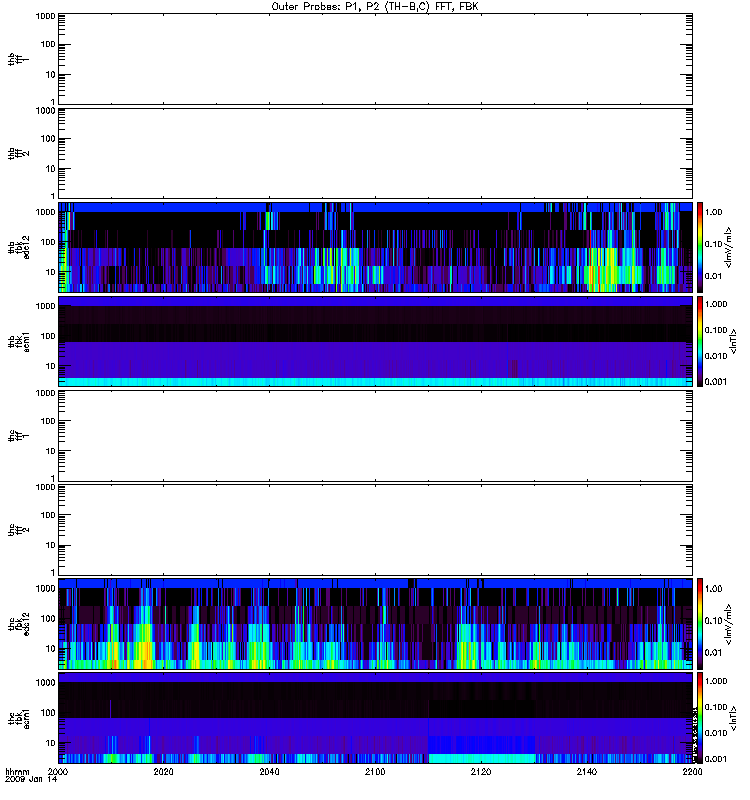Click the thb fft 2 y-axis title

pyautogui.click(x=19, y=153)
